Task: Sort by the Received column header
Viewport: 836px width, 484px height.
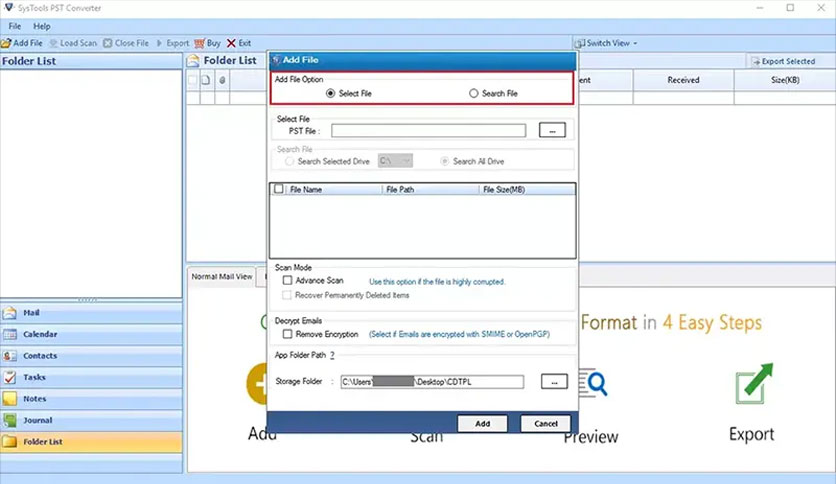Action: [684, 80]
